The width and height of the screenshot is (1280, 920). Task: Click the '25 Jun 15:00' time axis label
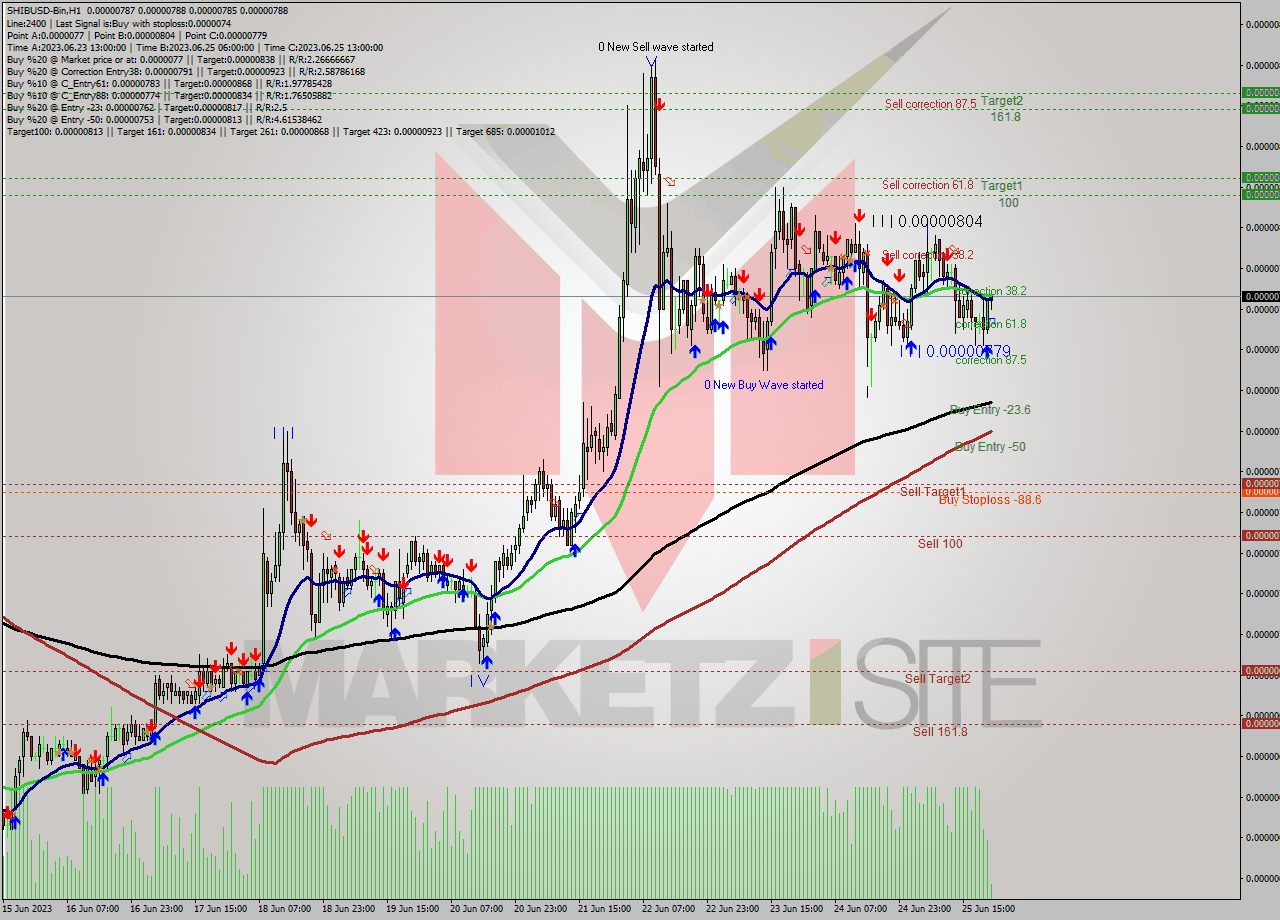point(988,909)
